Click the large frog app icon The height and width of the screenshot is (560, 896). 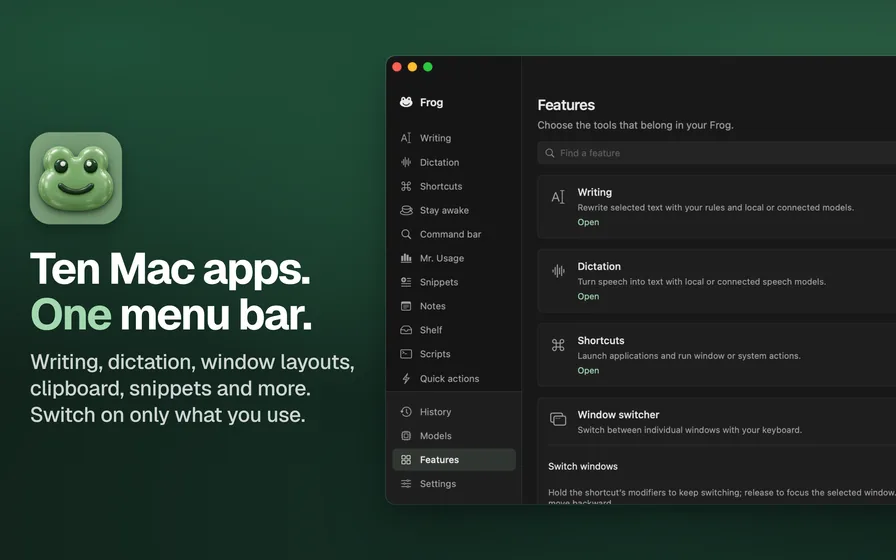coord(76,178)
